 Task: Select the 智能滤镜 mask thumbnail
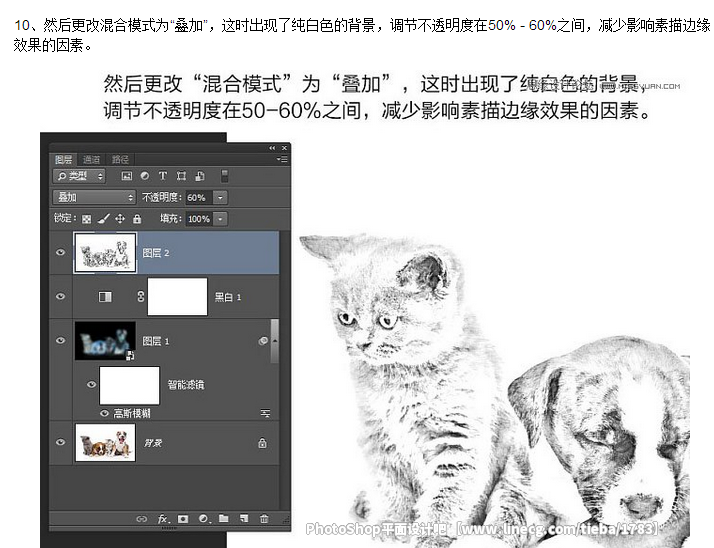(x=130, y=385)
